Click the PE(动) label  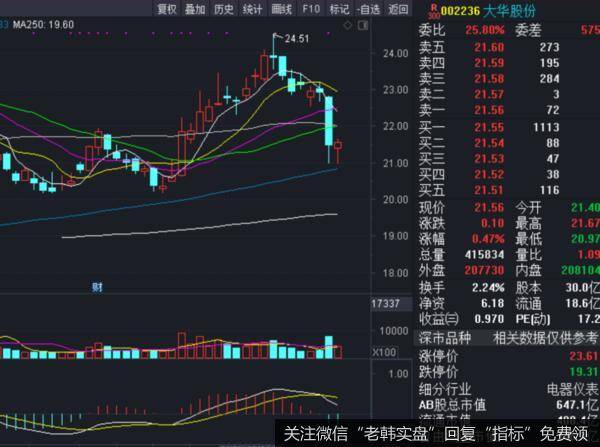533,319
